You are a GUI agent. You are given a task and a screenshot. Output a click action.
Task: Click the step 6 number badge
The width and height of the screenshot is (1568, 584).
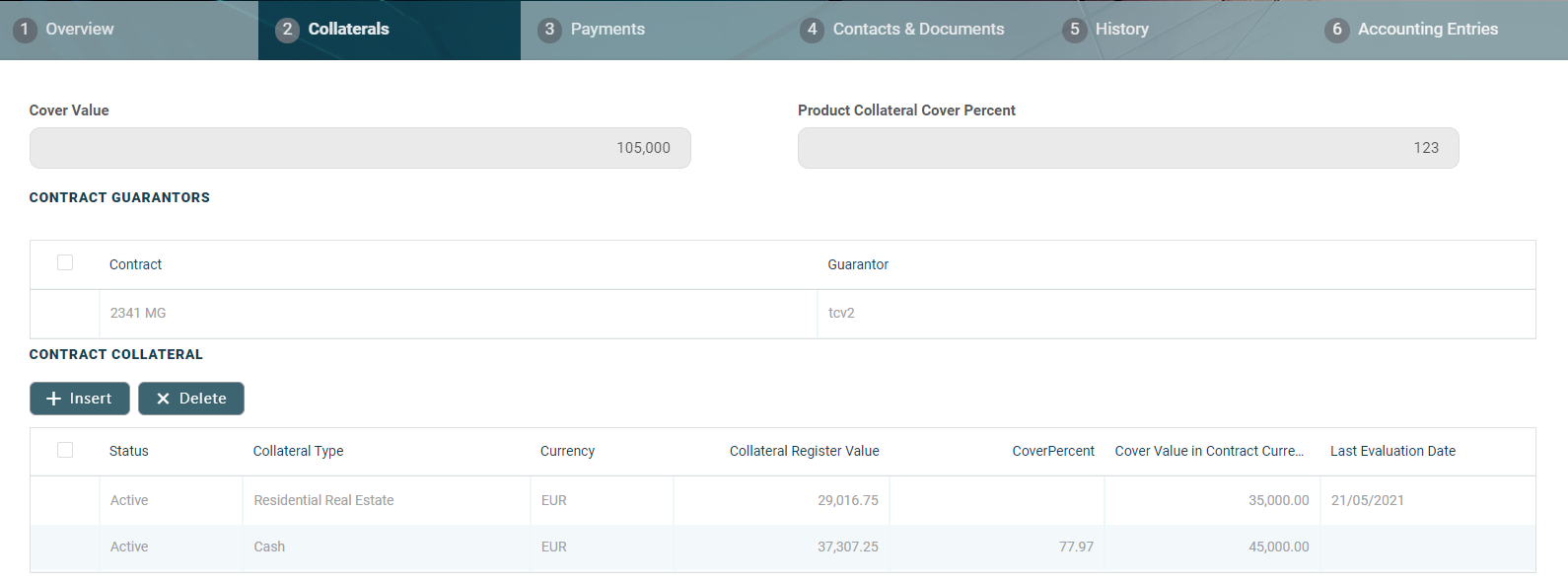tap(1336, 30)
